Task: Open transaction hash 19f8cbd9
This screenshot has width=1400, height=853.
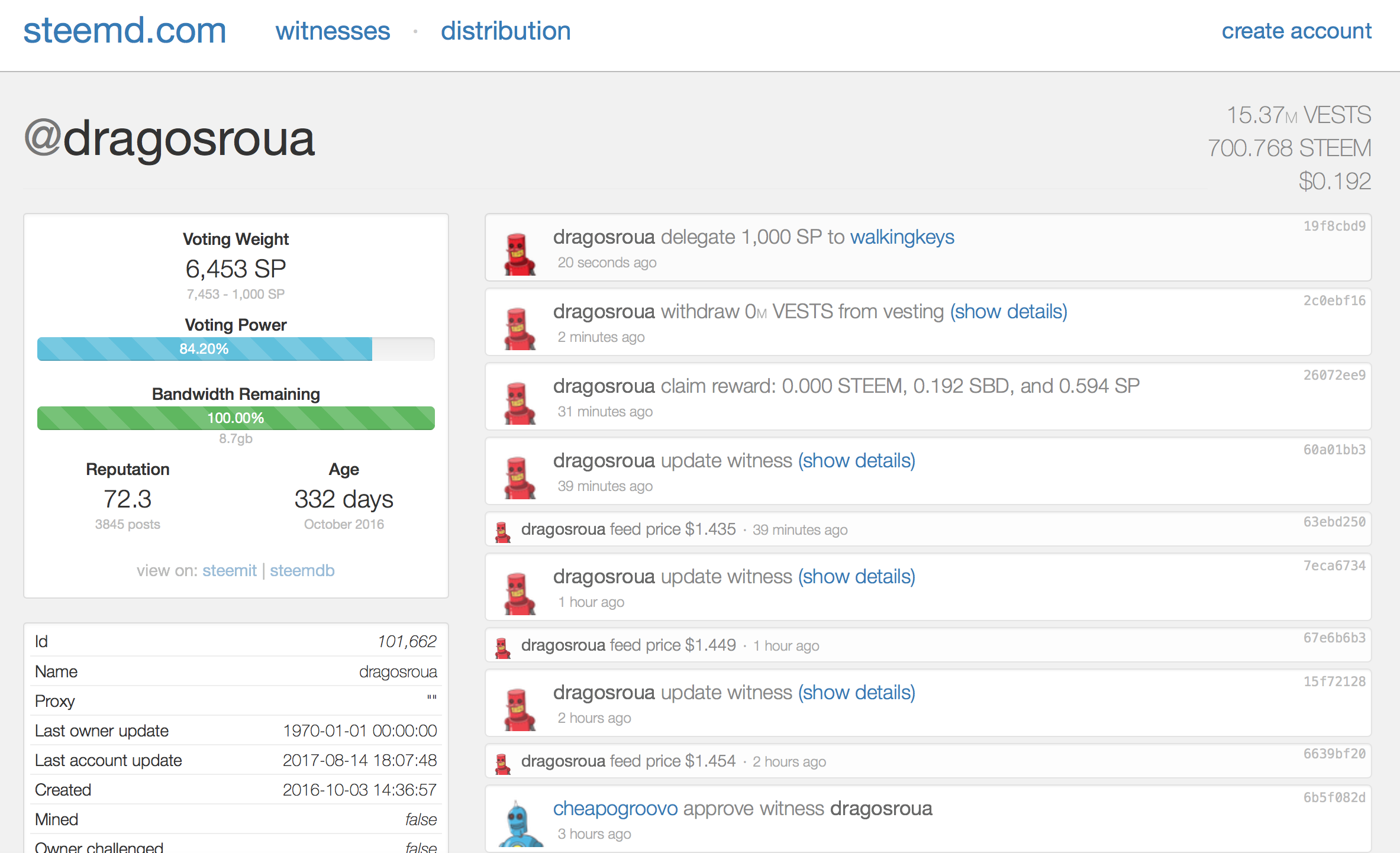Action: click(1334, 226)
